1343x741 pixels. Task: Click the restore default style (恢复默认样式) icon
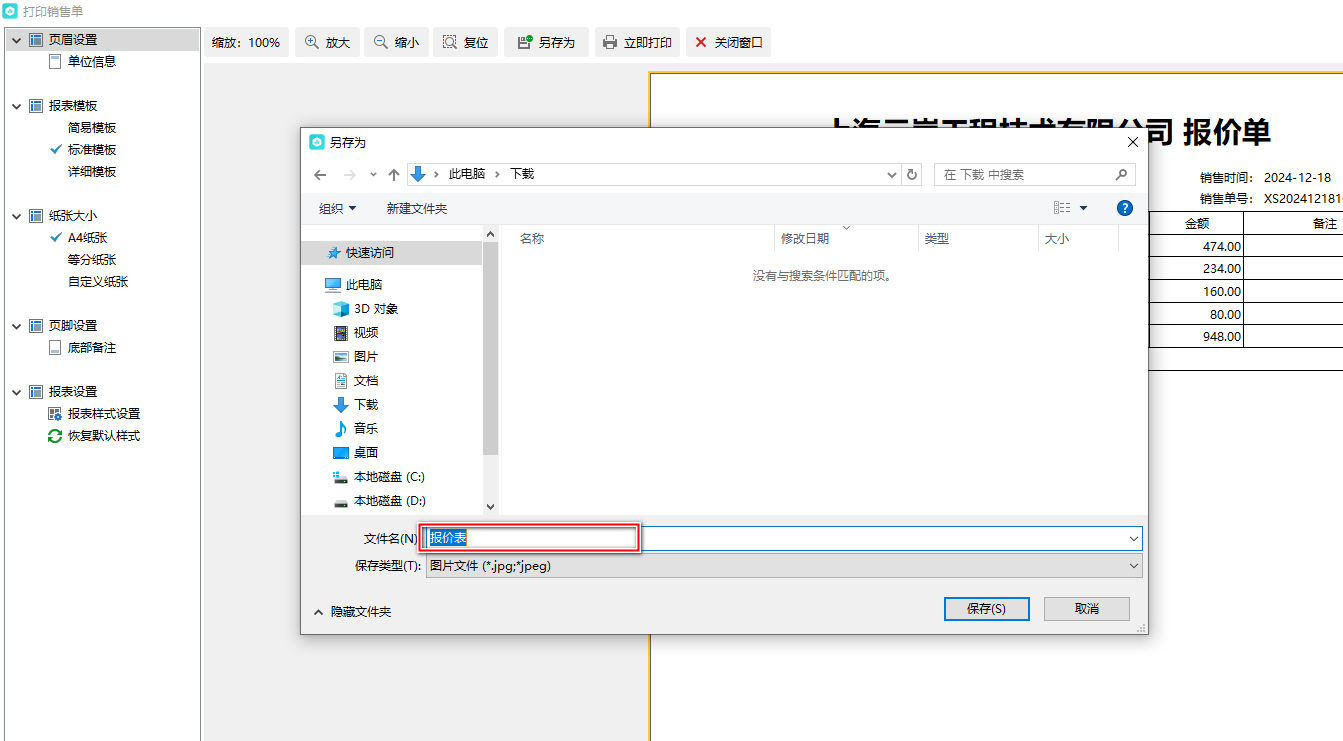tap(56, 436)
